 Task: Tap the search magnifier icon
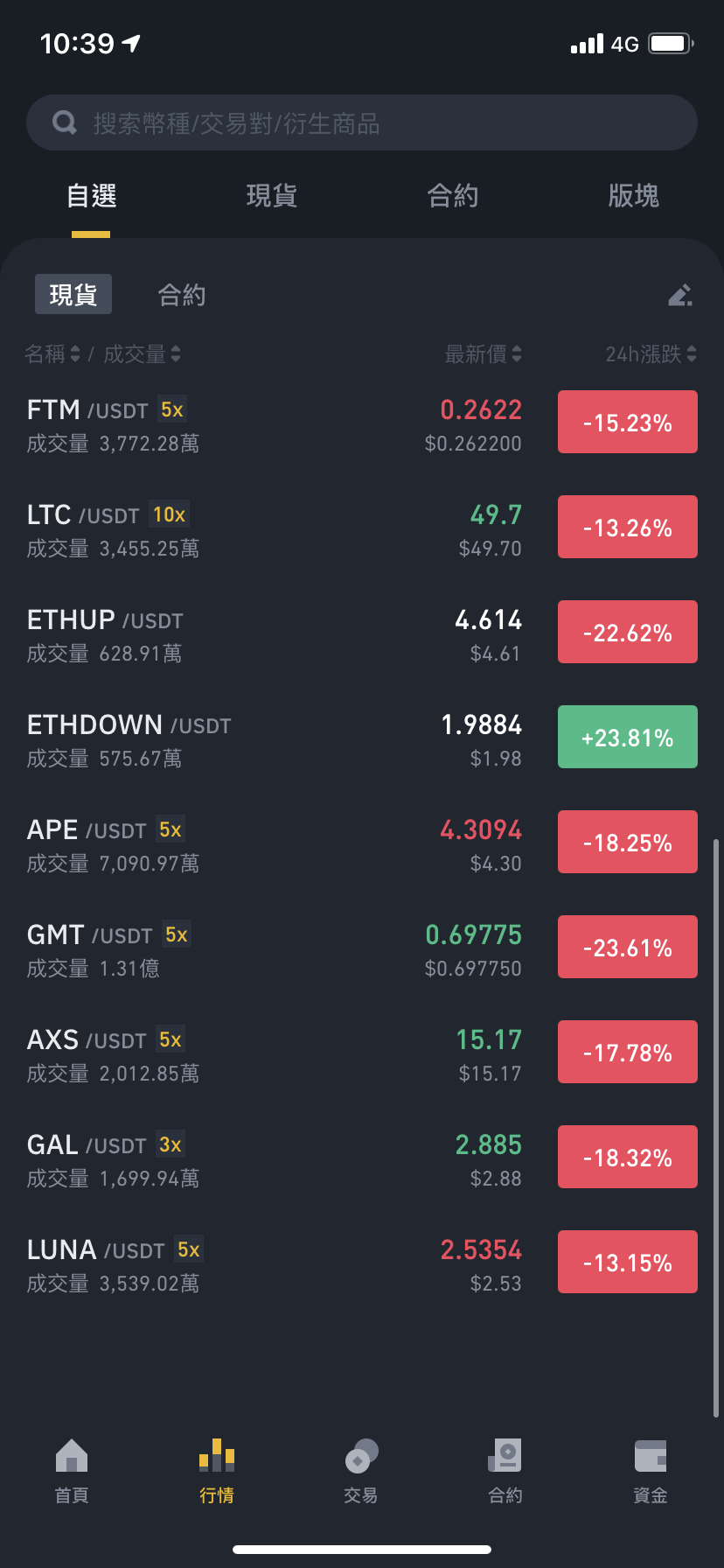pos(65,122)
